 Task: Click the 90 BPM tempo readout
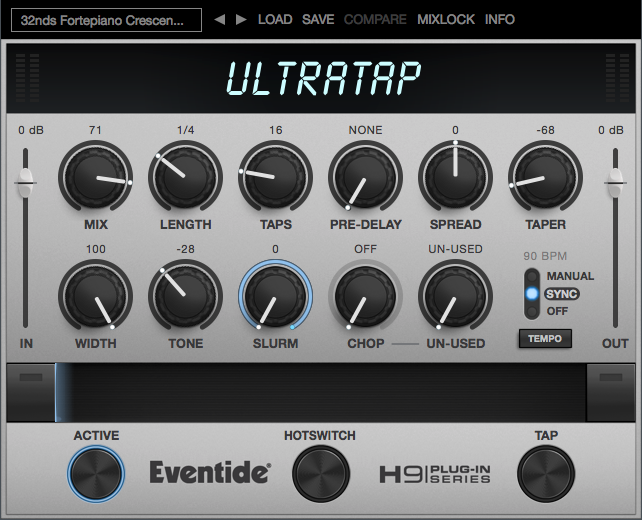[545, 256]
